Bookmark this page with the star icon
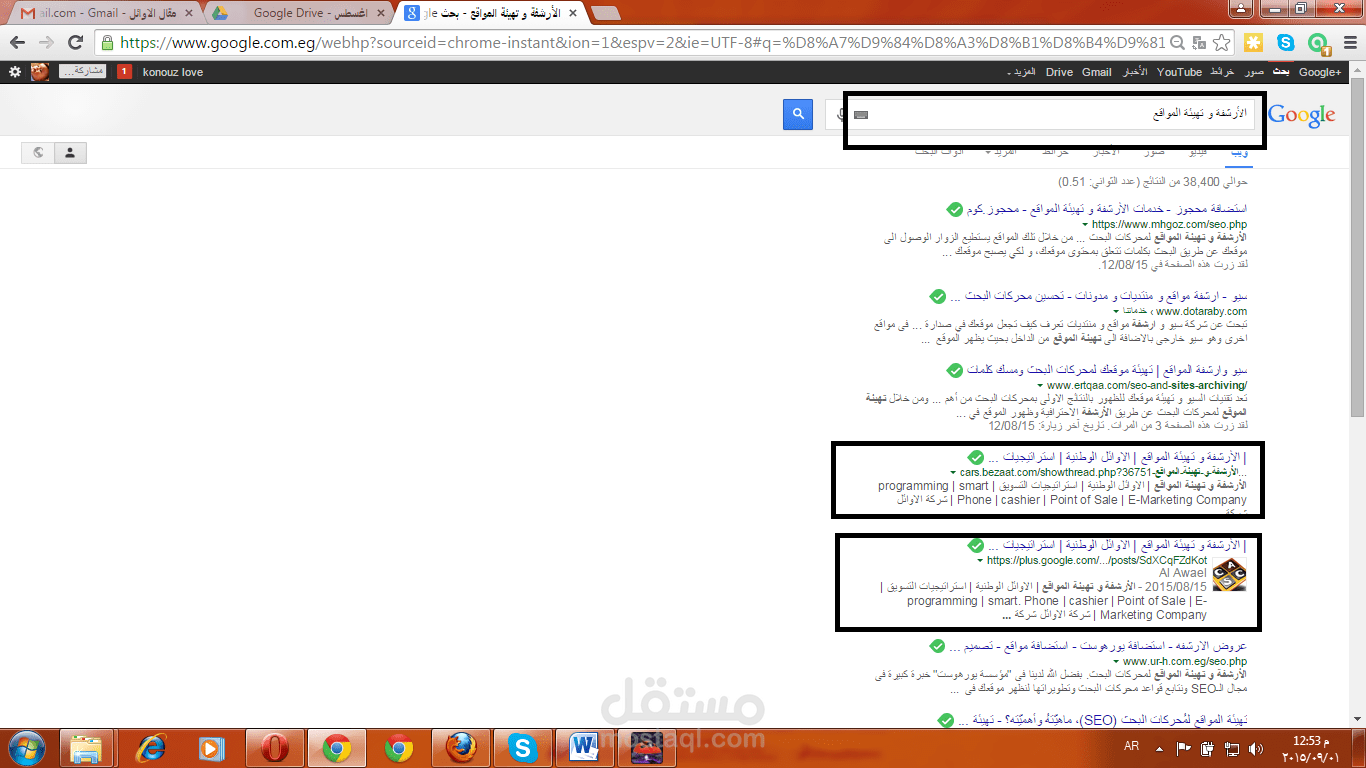The height and width of the screenshot is (768, 1366). point(1221,43)
